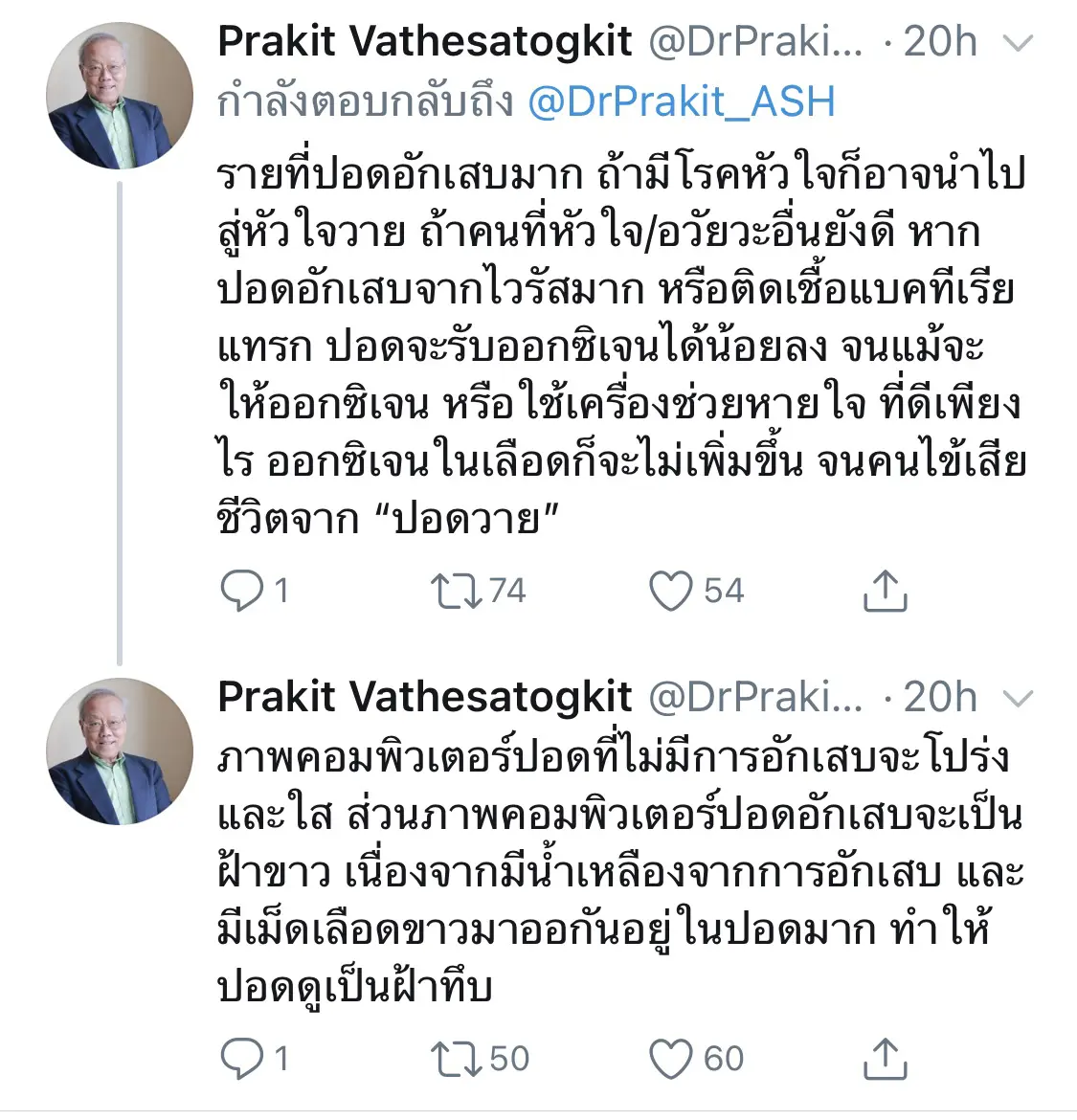Click the second tweet's profile picture

(x=120, y=751)
